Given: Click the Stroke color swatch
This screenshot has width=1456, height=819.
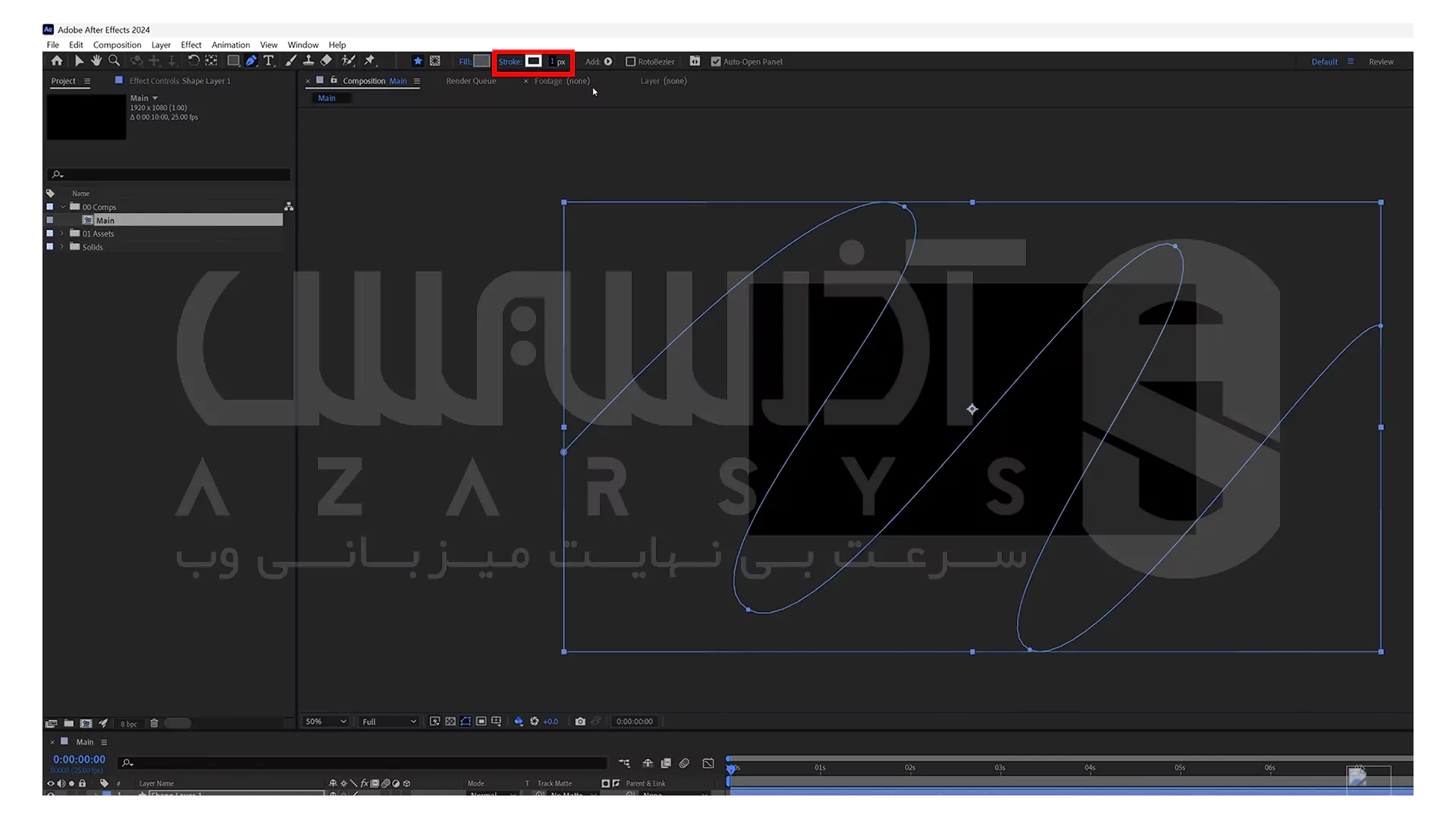Looking at the screenshot, I should [534, 61].
